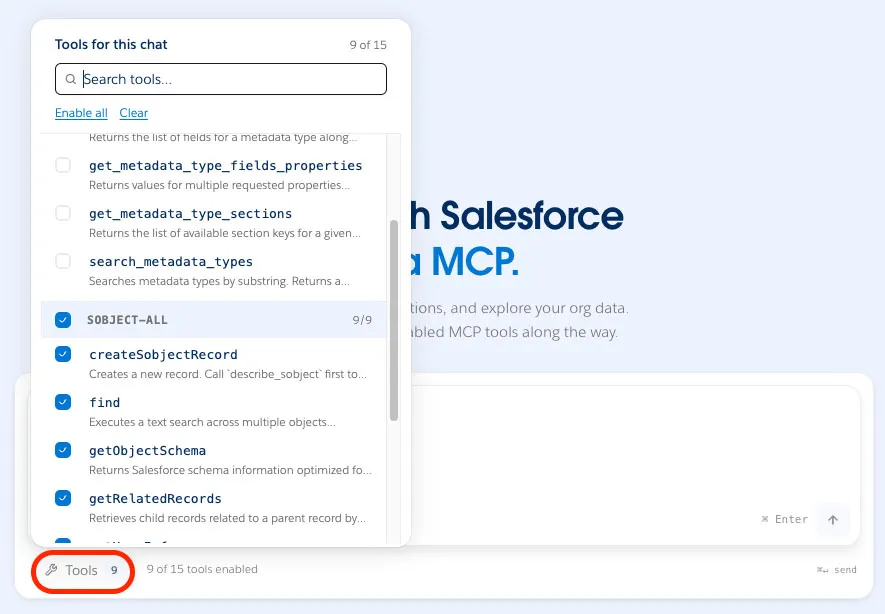Click the tools list scrollbar thumb
Image resolution: width=885 pixels, height=614 pixels.
point(394,320)
